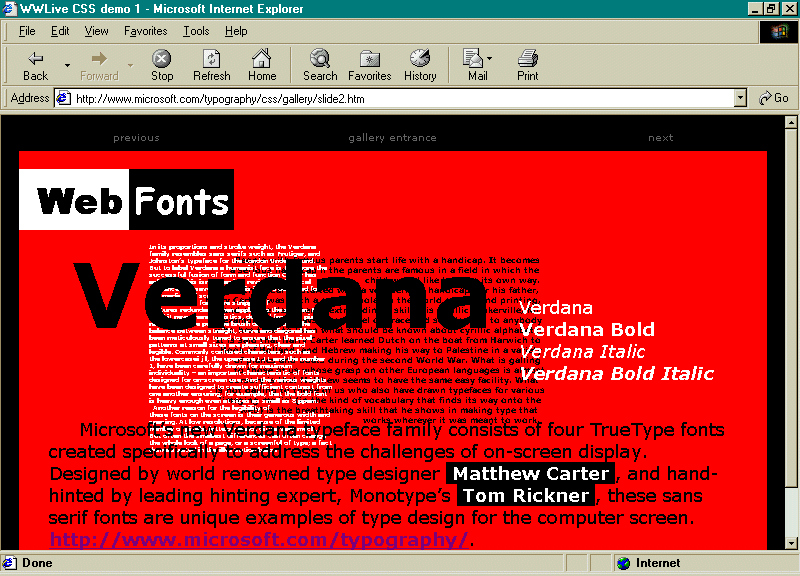The image size is (800, 576).
Task: Click the 'Web Fonts' banner logo
Action: click(127, 199)
